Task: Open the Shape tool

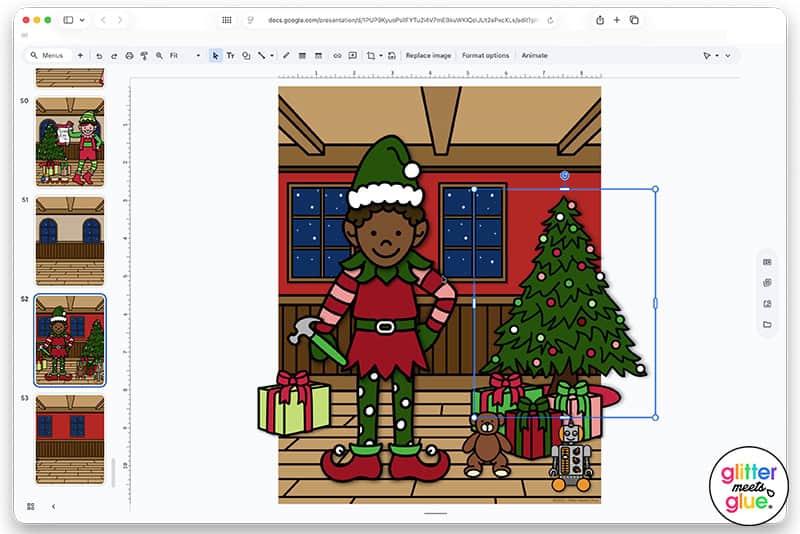Action: click(x=246, y=56)
